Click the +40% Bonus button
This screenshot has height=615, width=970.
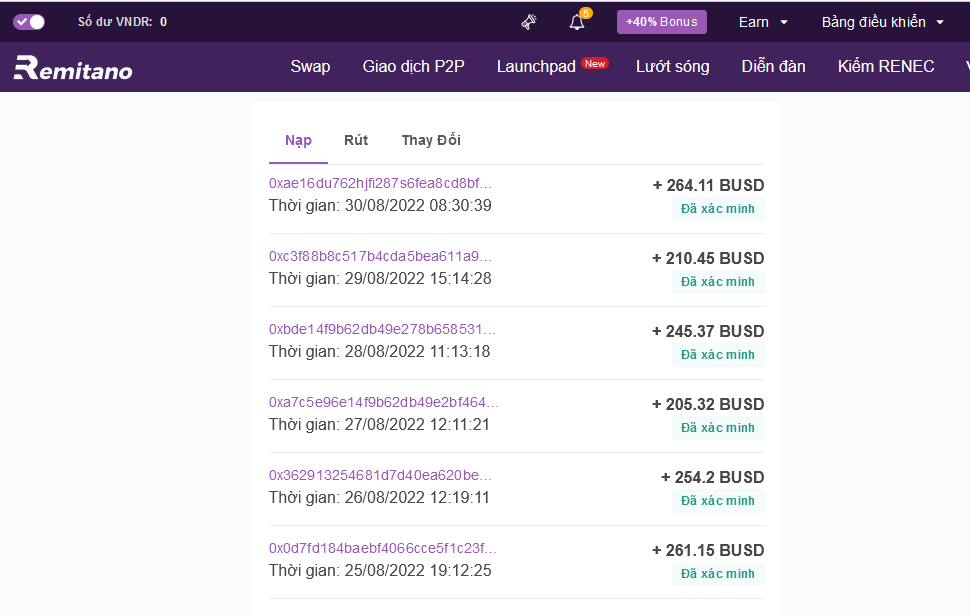point(661,22)
